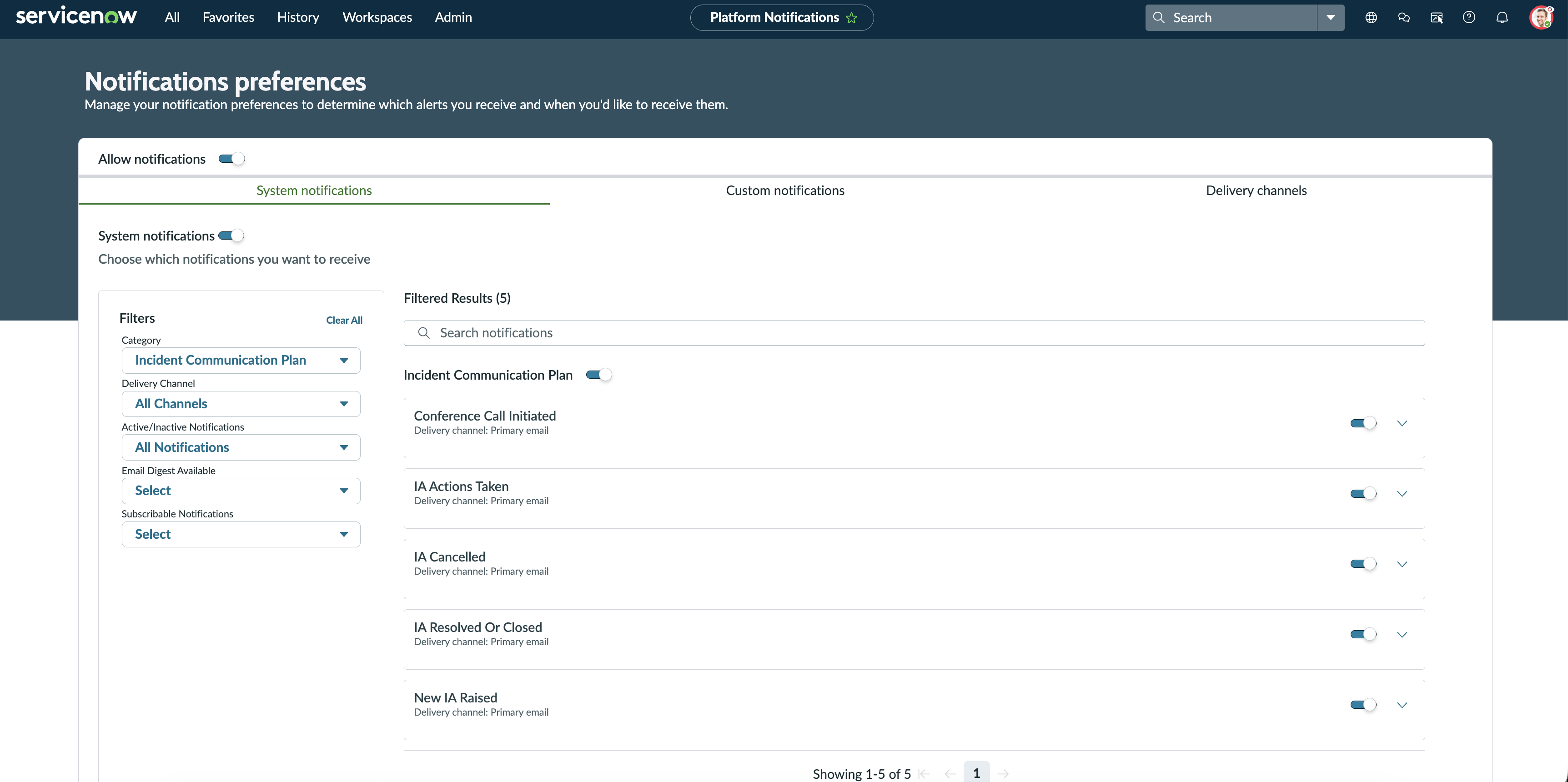Disable IA Resolved Or Closed notification
Image resolution: width=1568 pixels, height=782 pixels.
point(1363,634)
